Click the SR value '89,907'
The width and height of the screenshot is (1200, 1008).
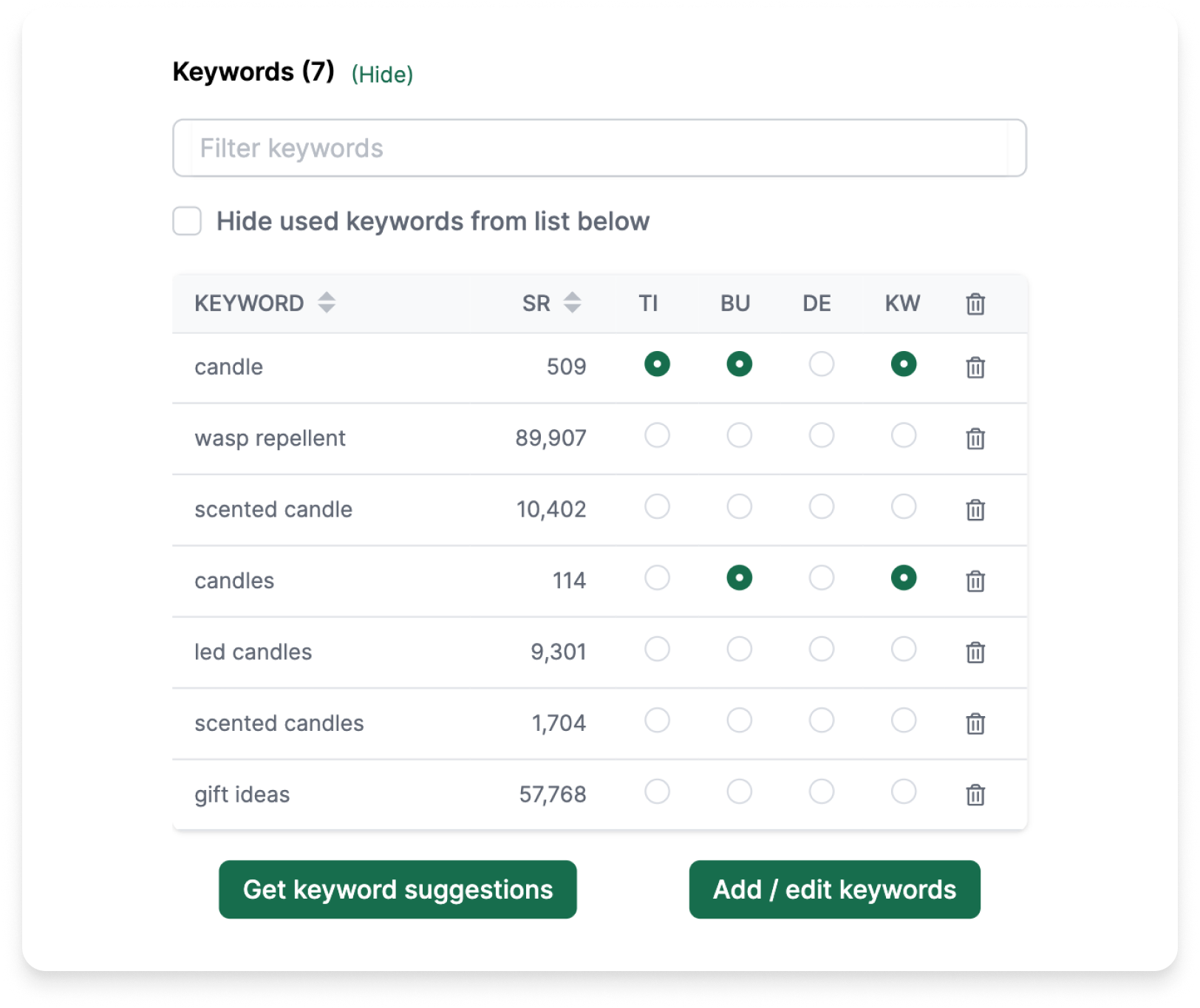[x=550, y=438]
